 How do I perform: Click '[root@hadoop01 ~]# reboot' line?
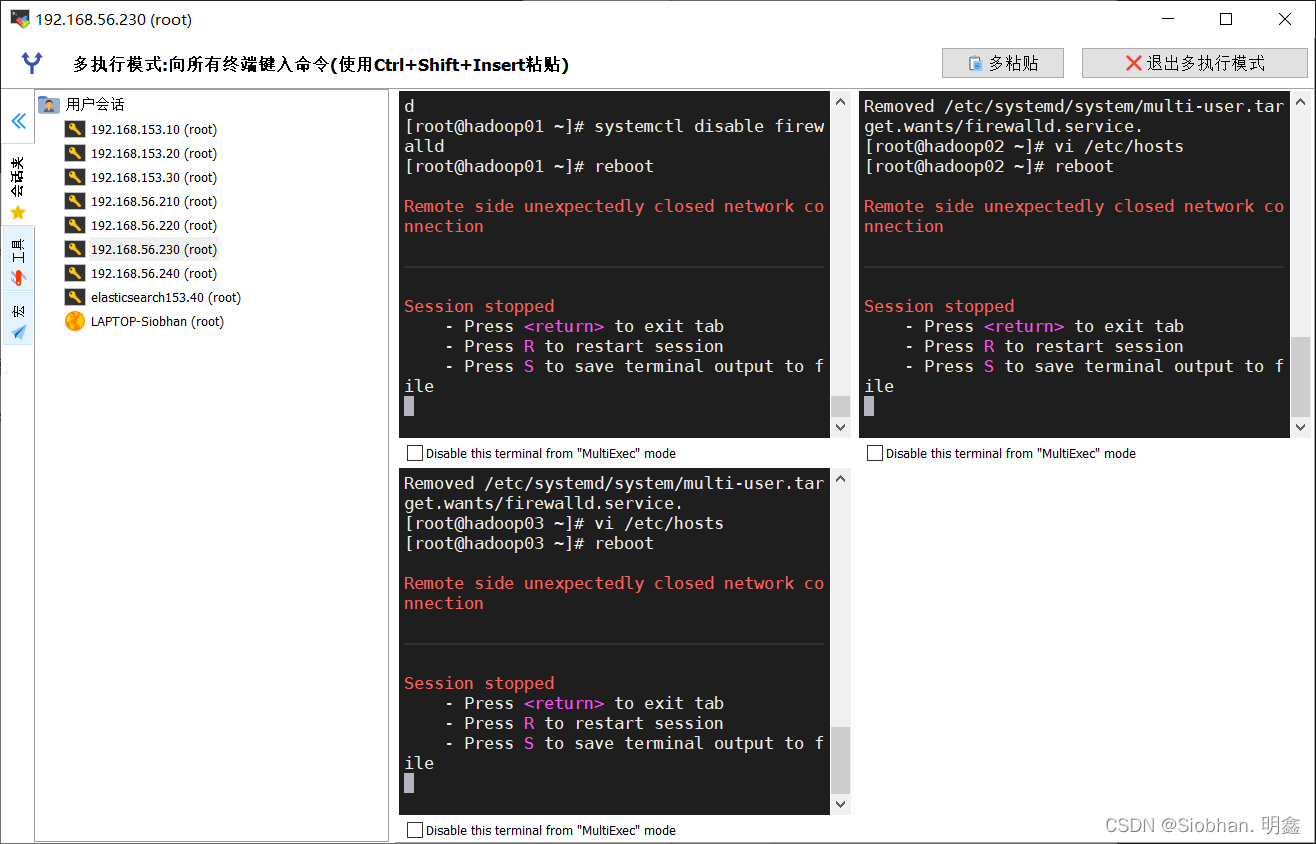[x=529, y=166]
